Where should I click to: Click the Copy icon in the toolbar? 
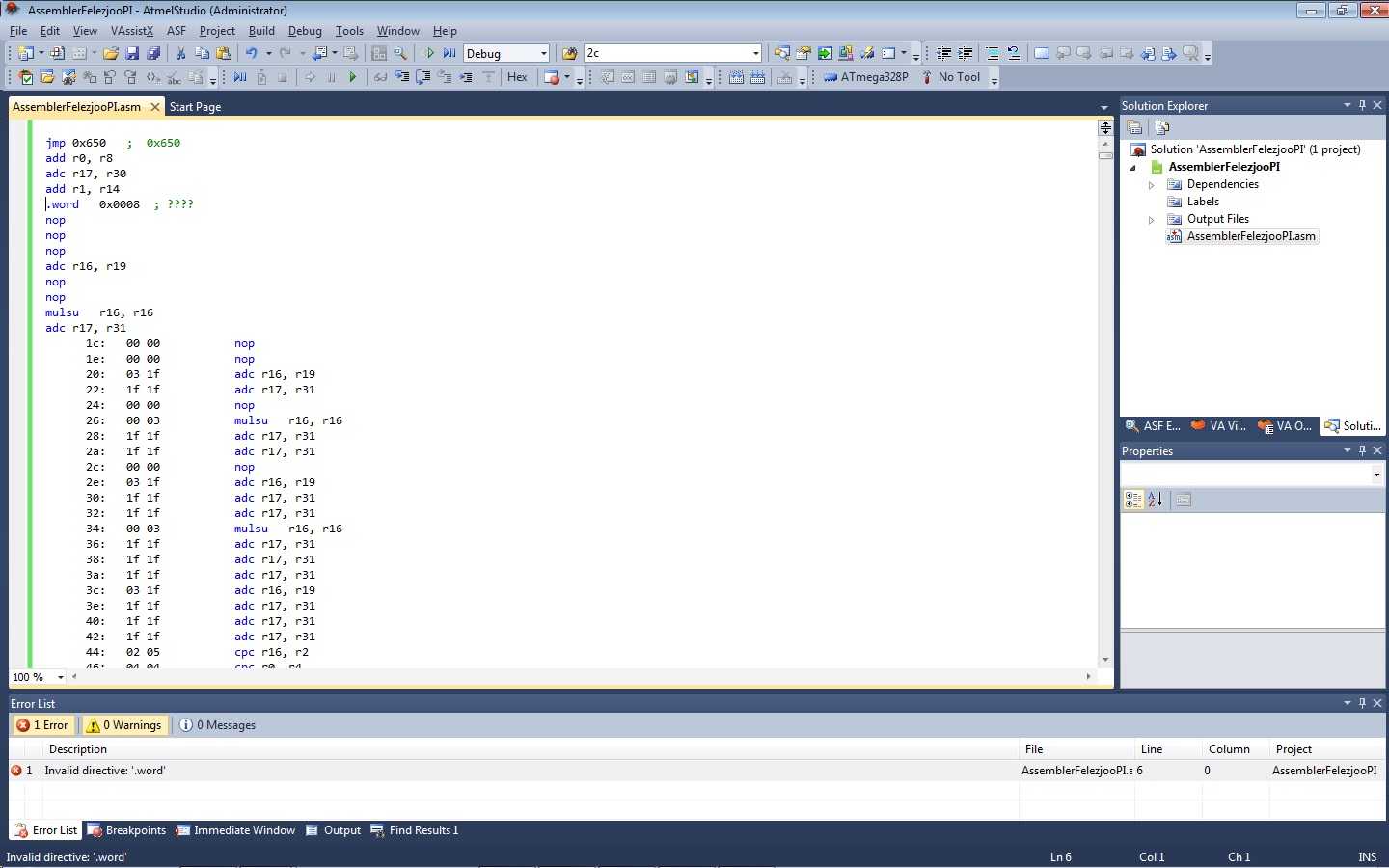coord(202,54)
